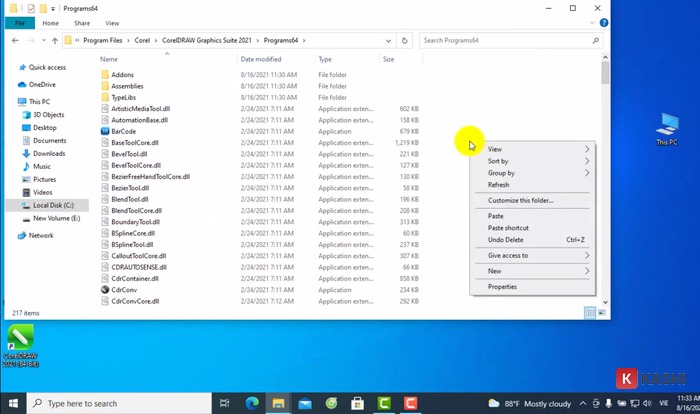Image resolution: width=700 pixels, height=414 pixels.
Task: Switch to large icons view
Action: click(602, 313)
